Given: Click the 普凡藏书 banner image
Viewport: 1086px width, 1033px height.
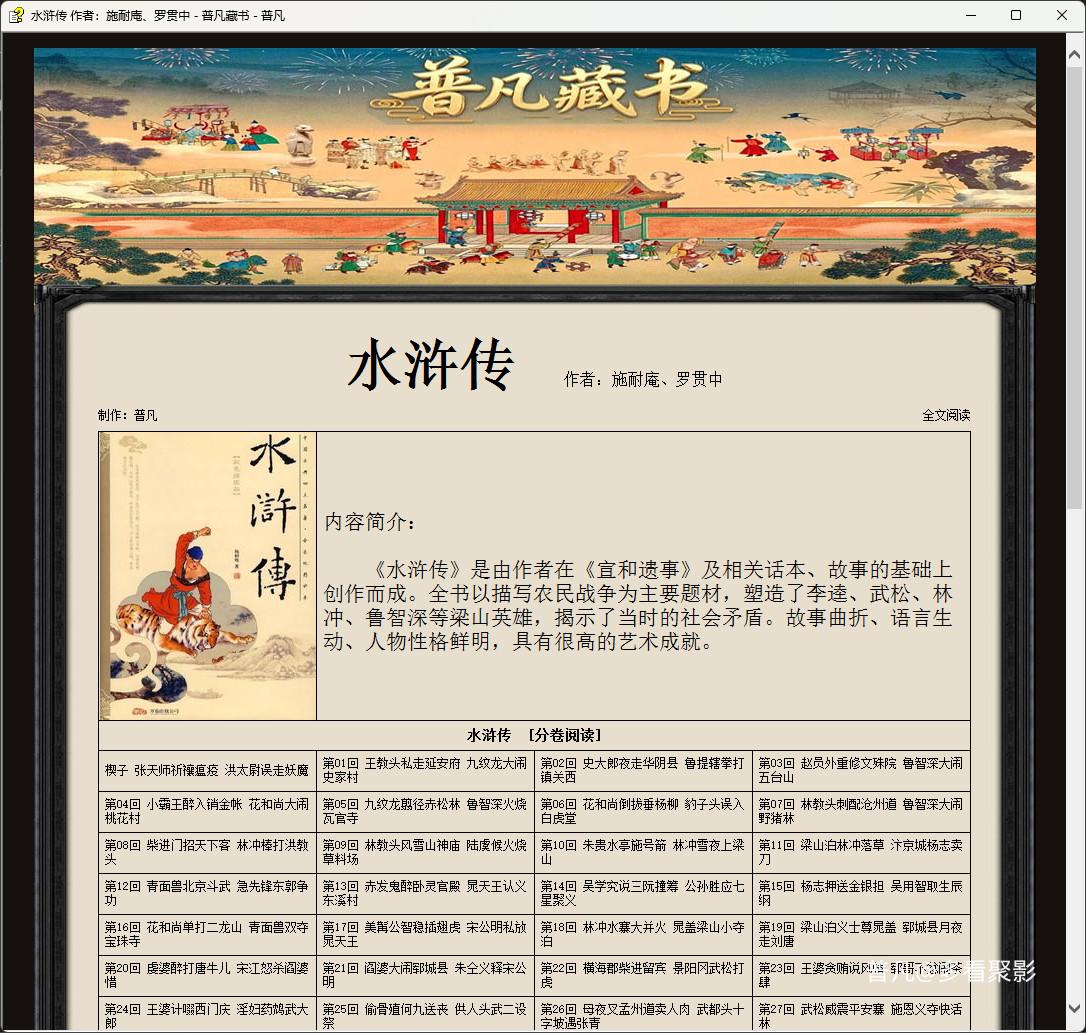Looking at the screenshot, I should tap(535, 166).
